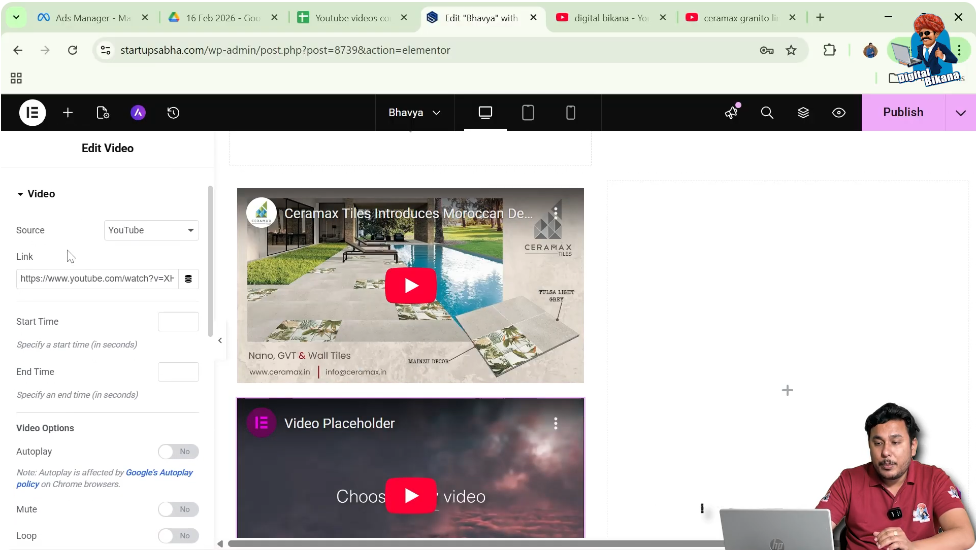The height and width of the screenshot is (553, 976).
Task: Open the page settings document icon
Action: click(103, 113)
